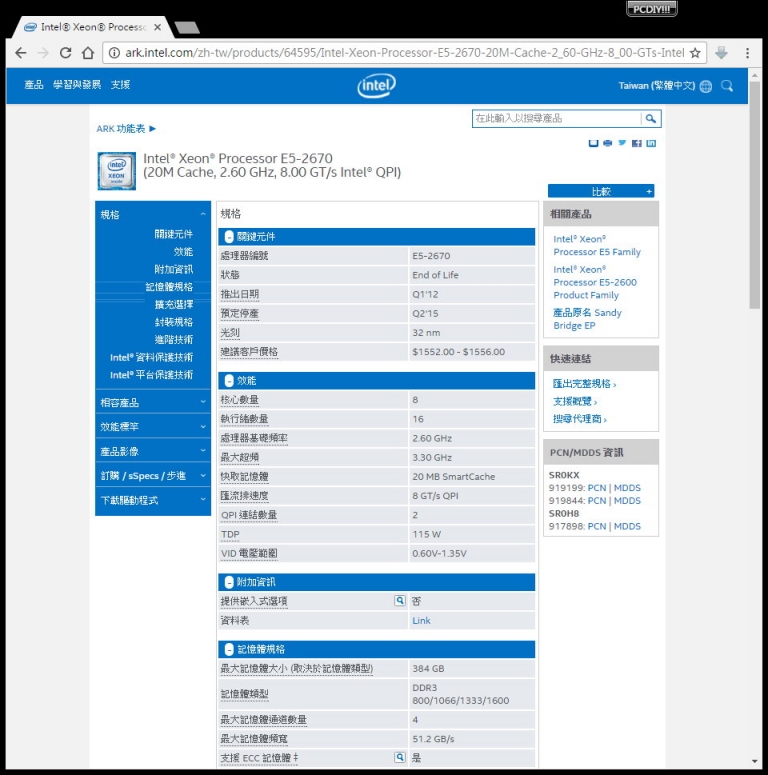
Task: Show info for 提供嵌入式選項 magnifier icon
Action: pos(399,601)
